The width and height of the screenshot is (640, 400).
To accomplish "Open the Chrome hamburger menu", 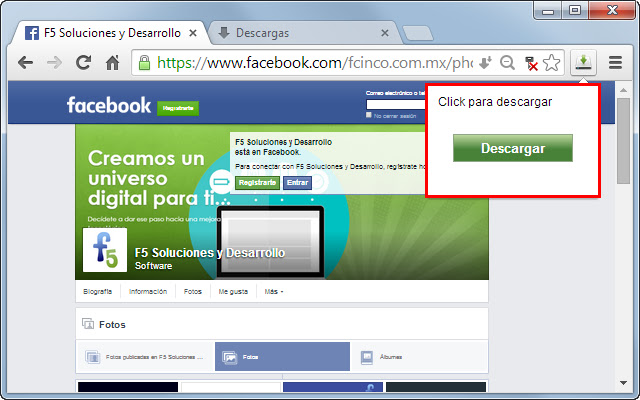I will pyautogui.click(x=615, y=62).
